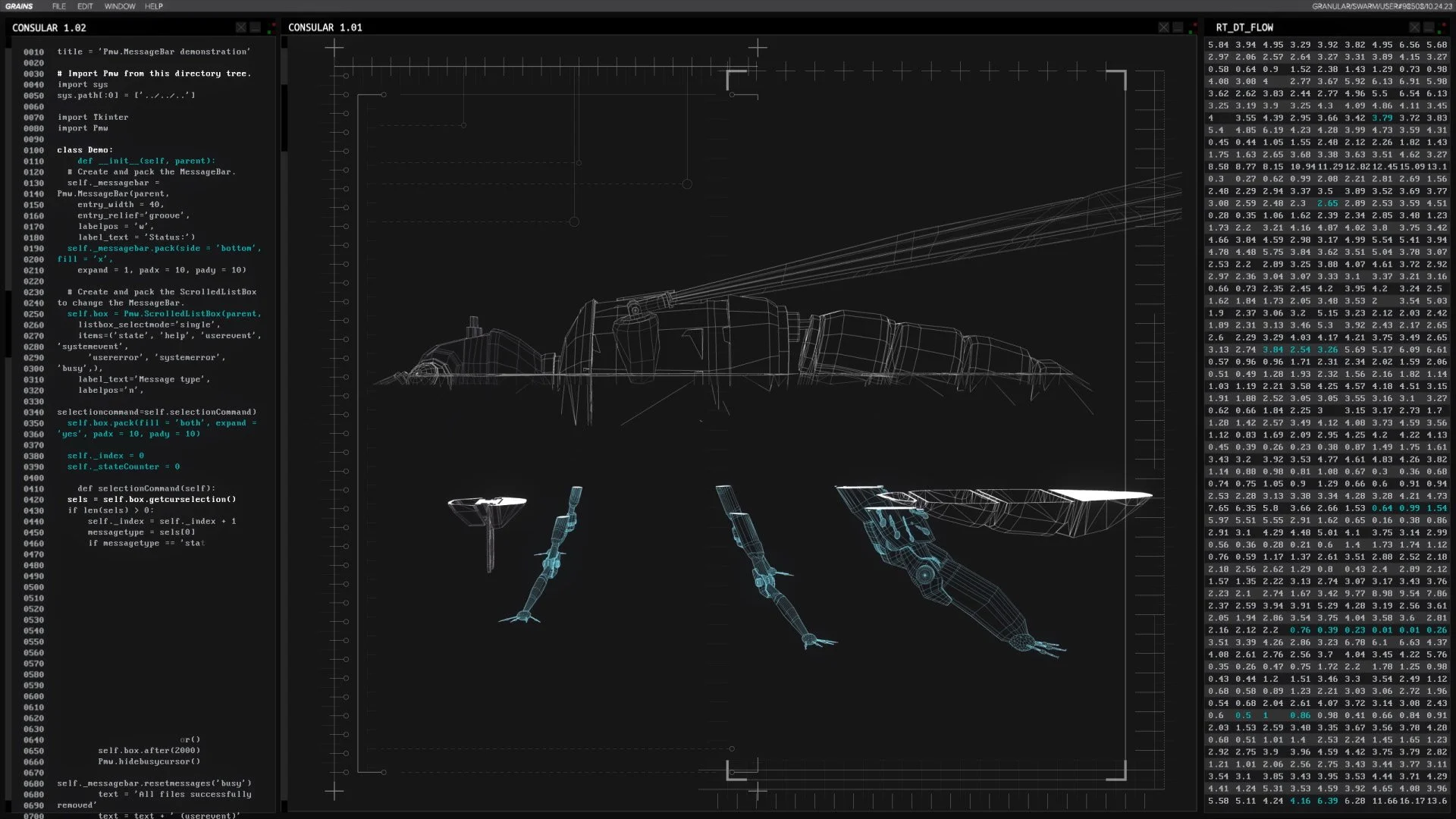Screen dimensions: 1456x819
Task: Minimize the CONSULAR 1.02 panel
Action: coord(256,27)
